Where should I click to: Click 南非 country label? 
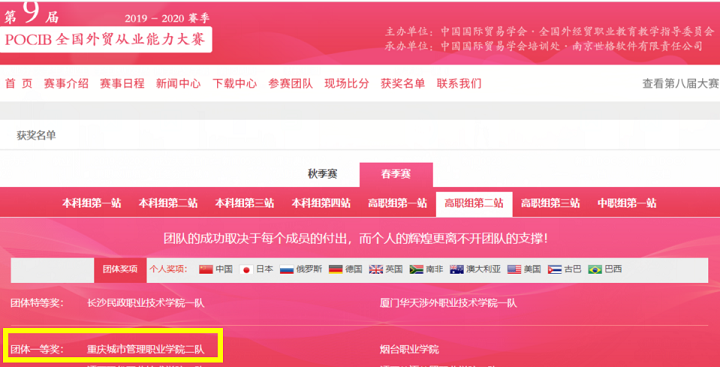(434, 270)
